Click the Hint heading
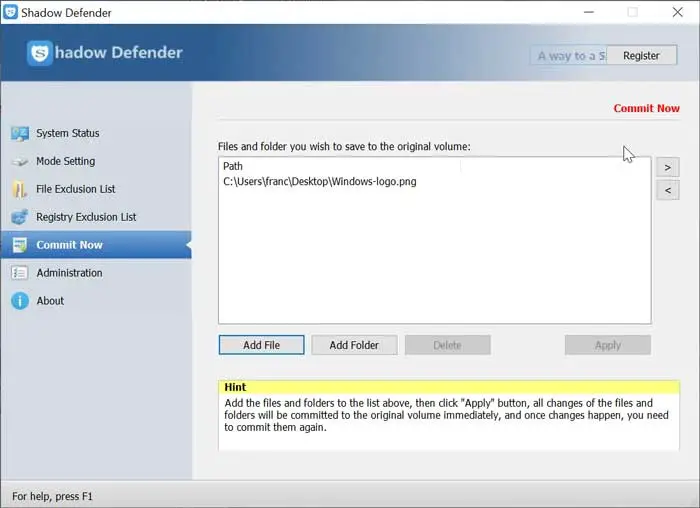Viewport: 700px width, 508px height. 235,387
